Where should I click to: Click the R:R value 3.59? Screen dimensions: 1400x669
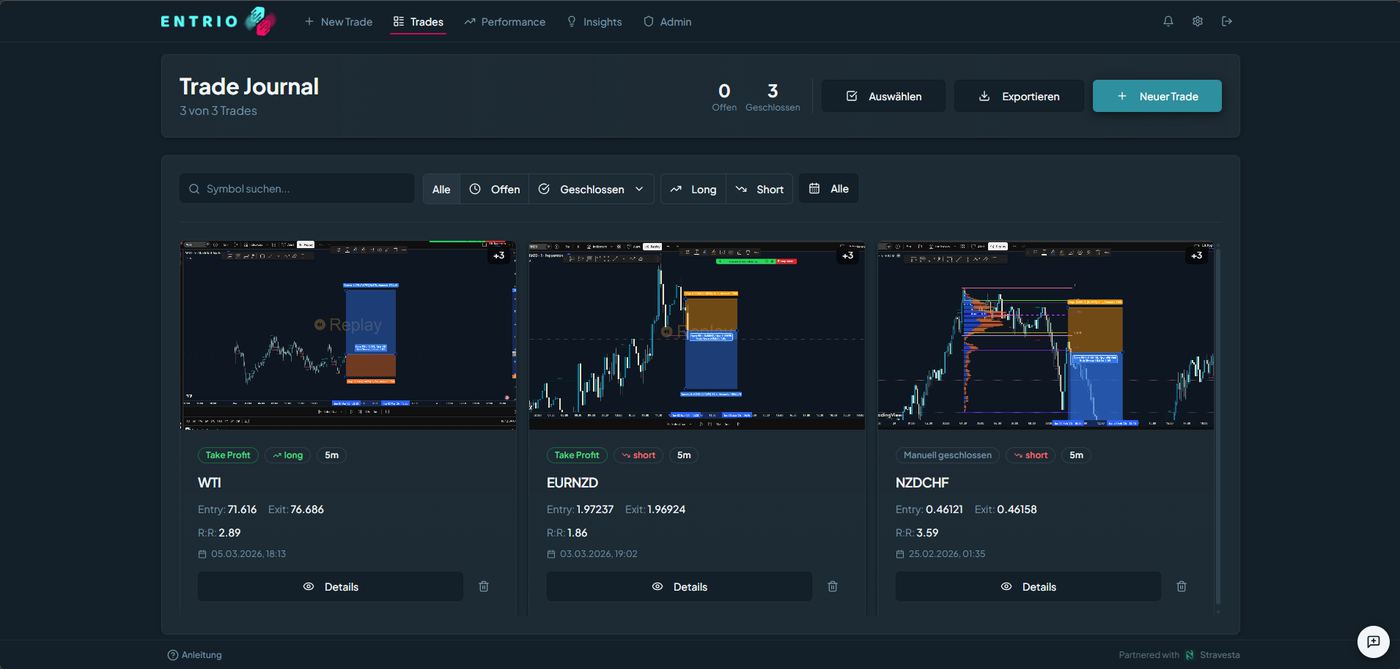pyautogui.click(x=927, y=533)
